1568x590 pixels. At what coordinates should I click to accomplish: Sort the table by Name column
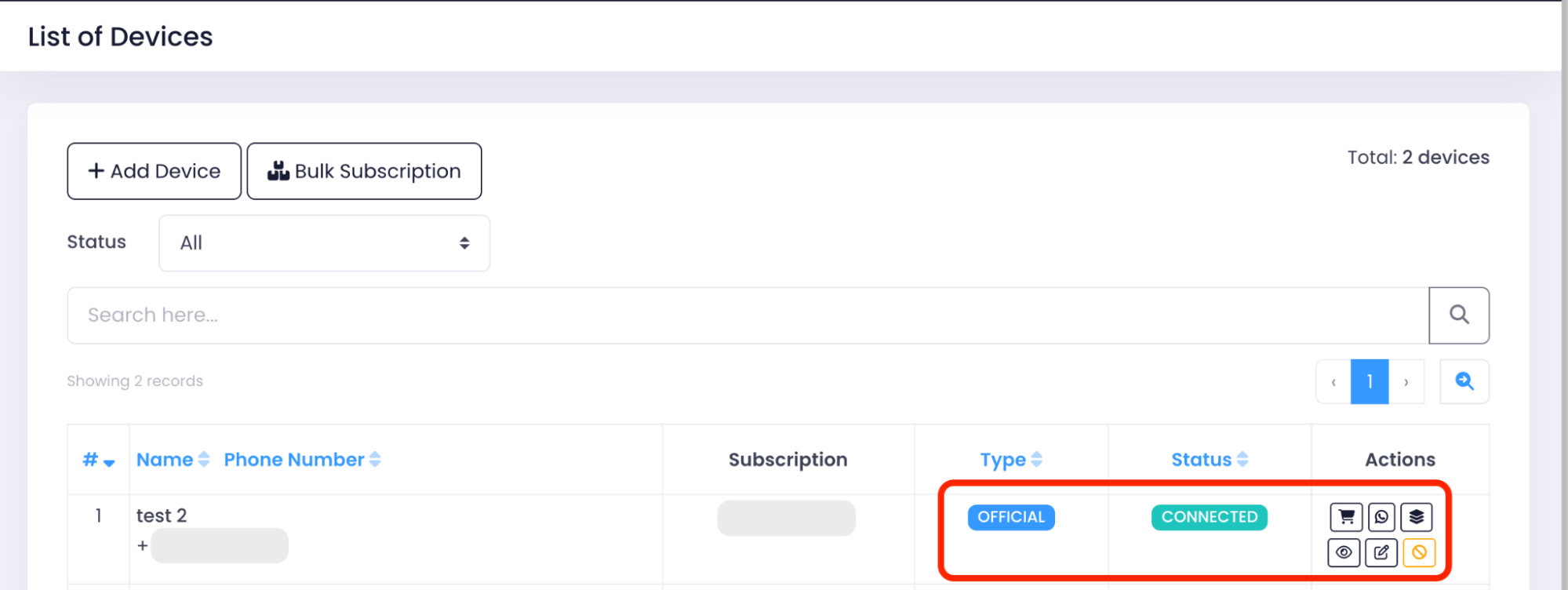173,460
